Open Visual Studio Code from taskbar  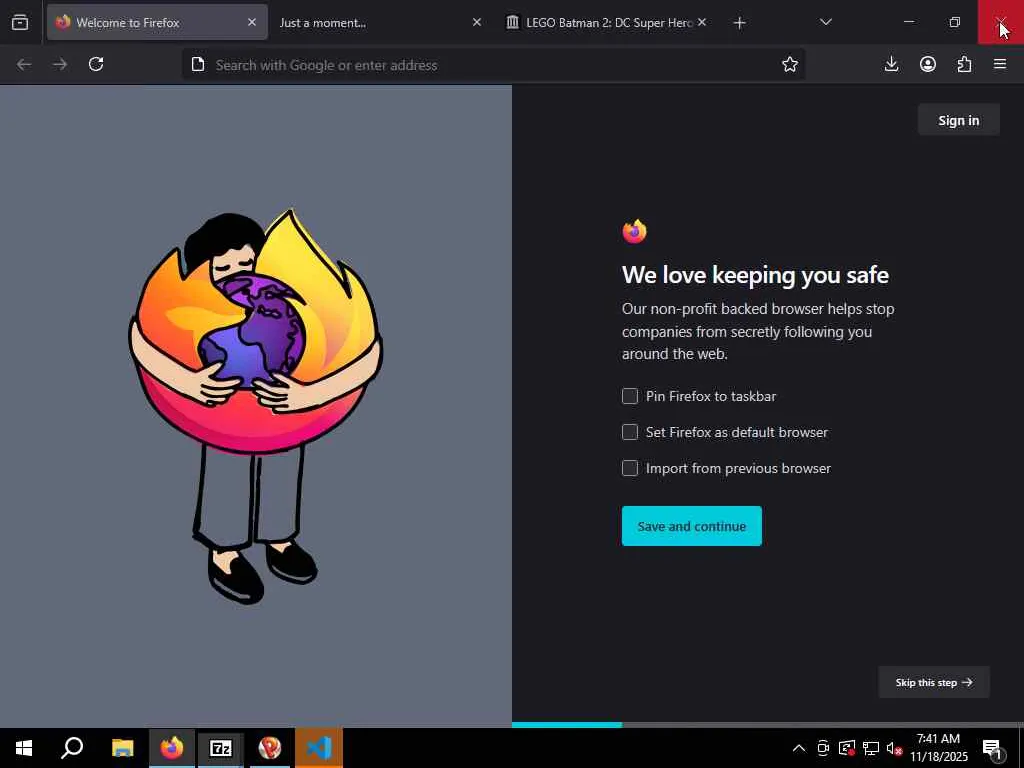coord(319,748)
